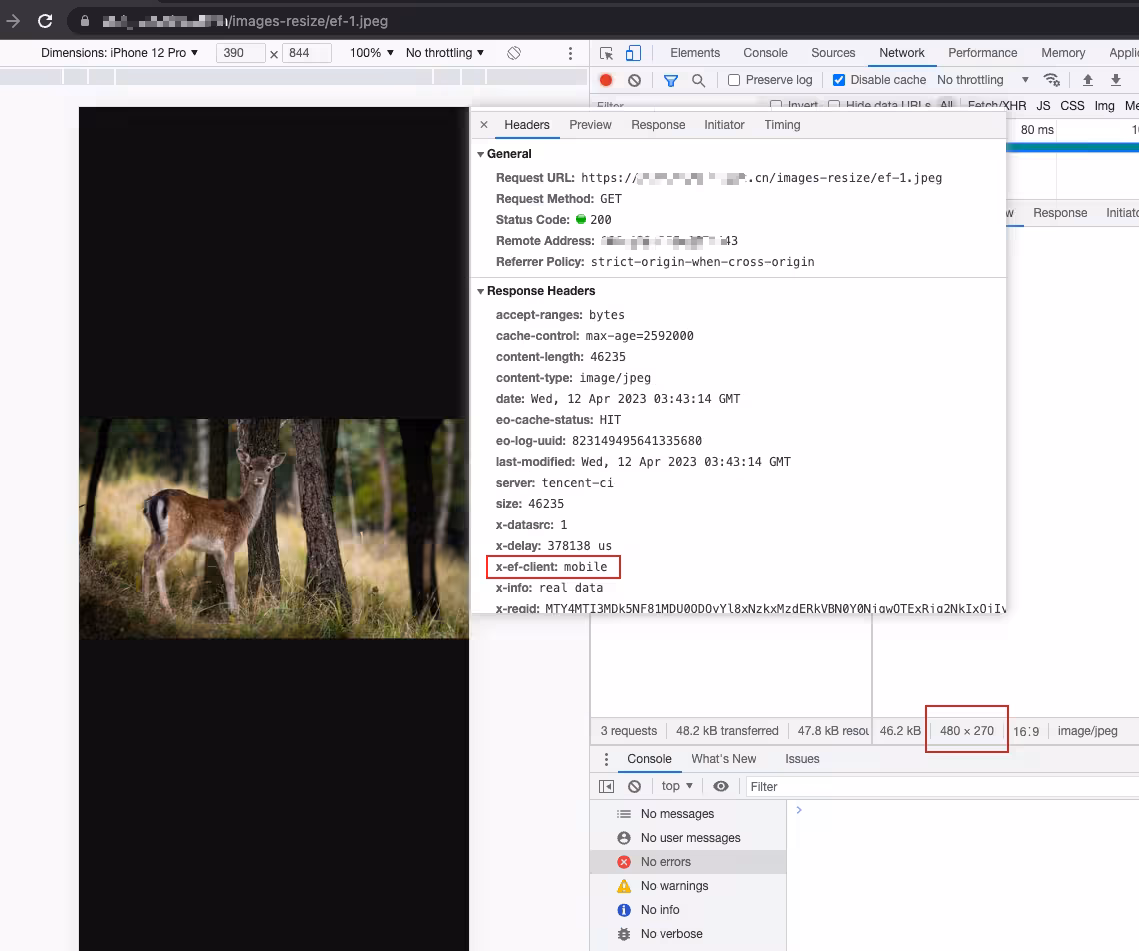The image size is (1139, 951).
Task: Open the Elements panel tab
Action: point(695,53)
